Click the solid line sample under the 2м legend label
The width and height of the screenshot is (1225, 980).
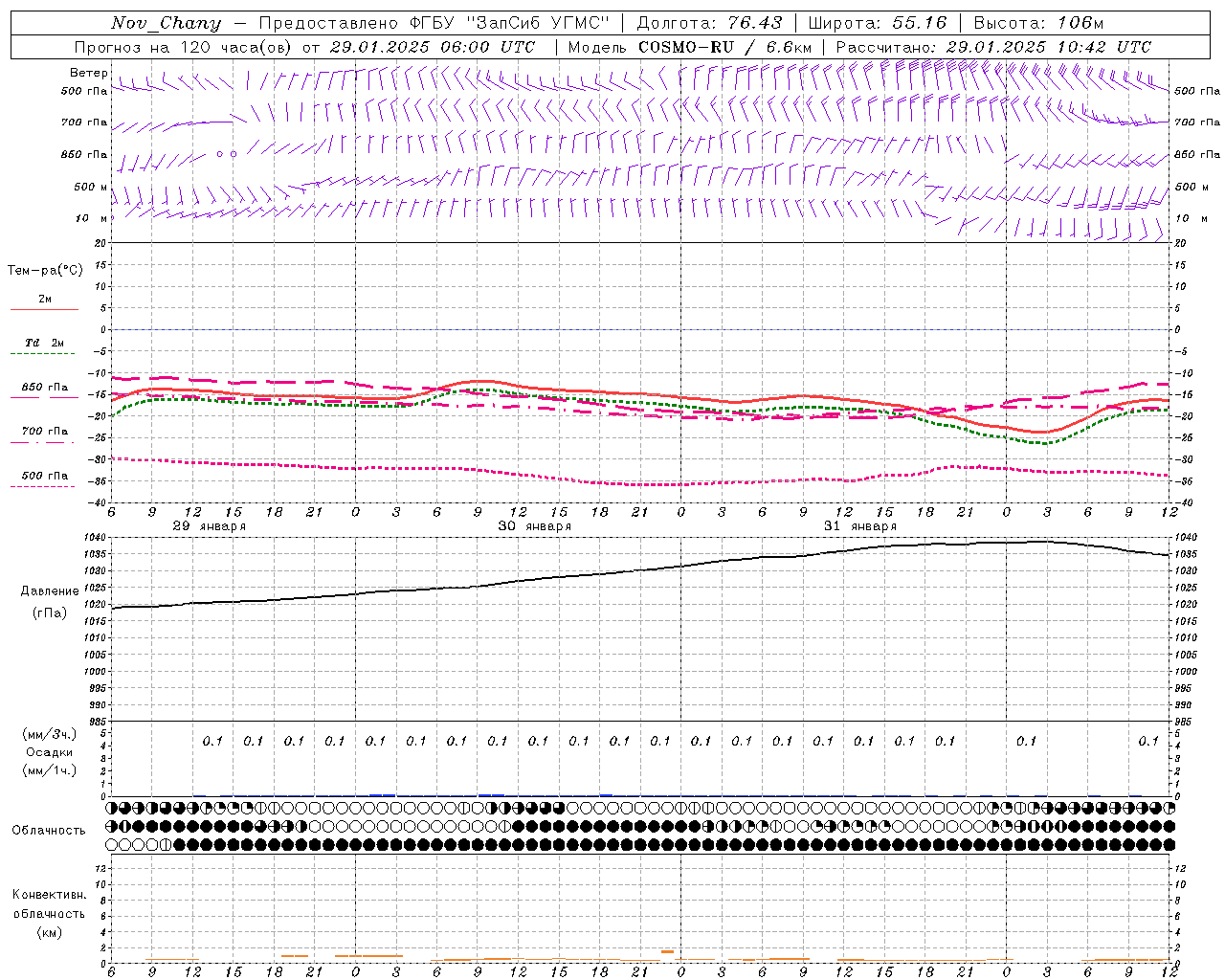click(x=44, y=310)
